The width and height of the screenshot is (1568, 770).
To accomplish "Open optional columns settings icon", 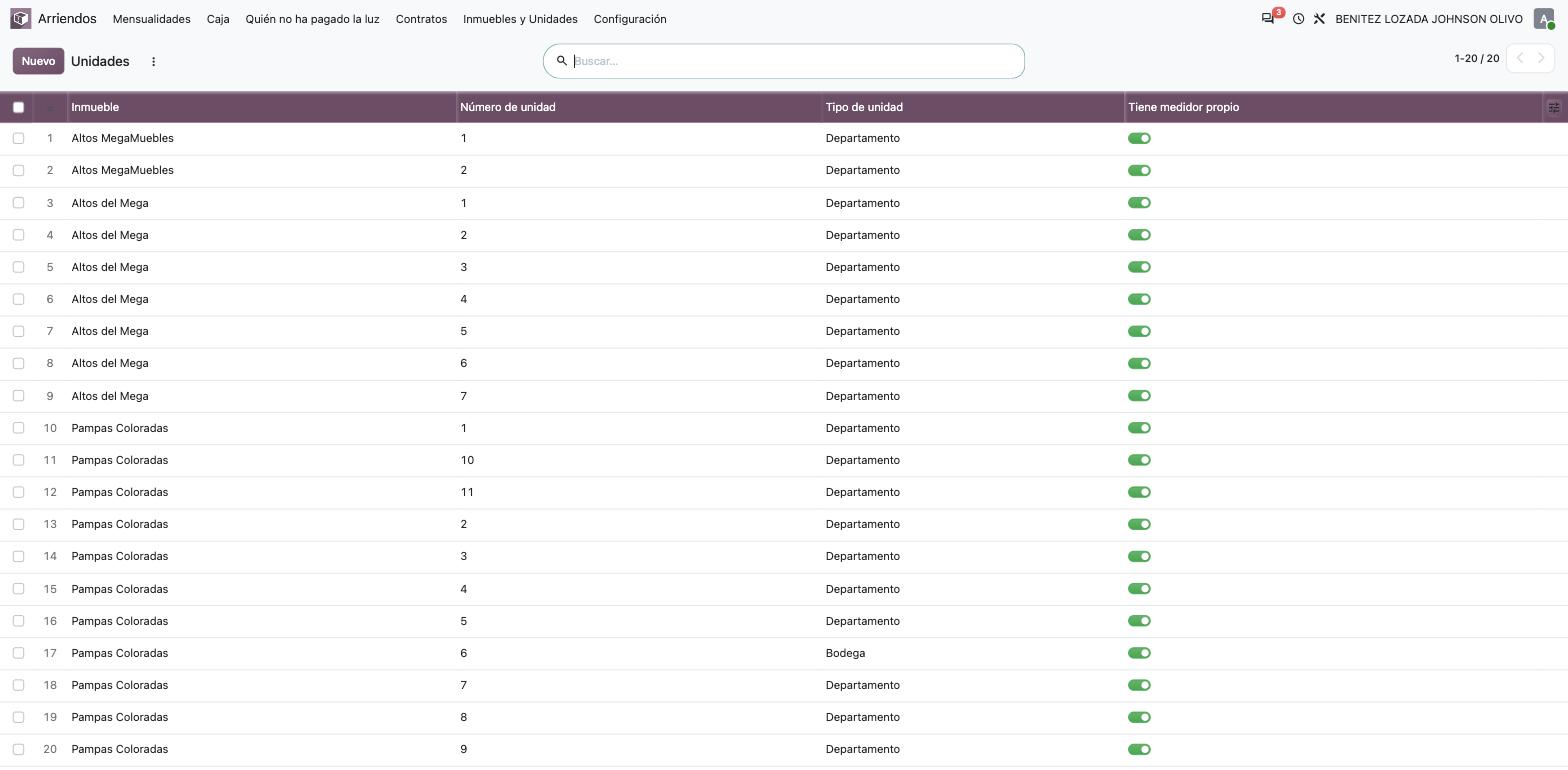I will coord(1554,107).
